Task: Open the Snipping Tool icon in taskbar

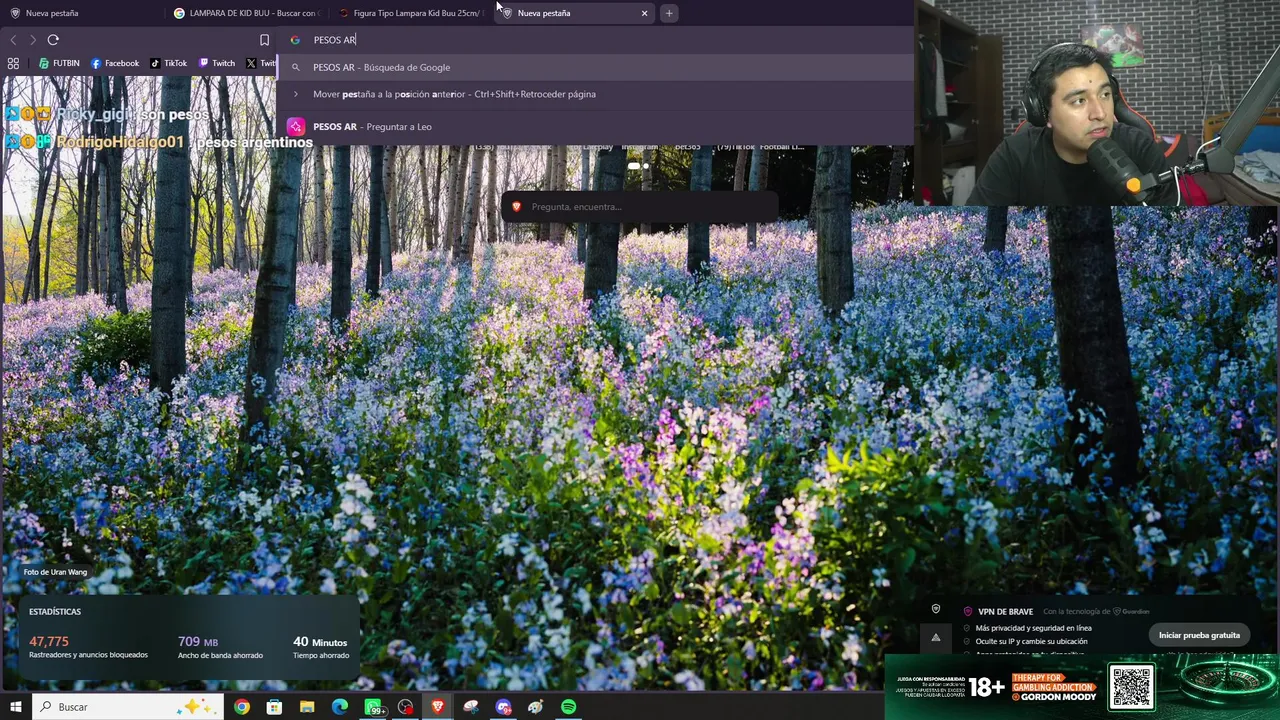Action: (471, 707)
